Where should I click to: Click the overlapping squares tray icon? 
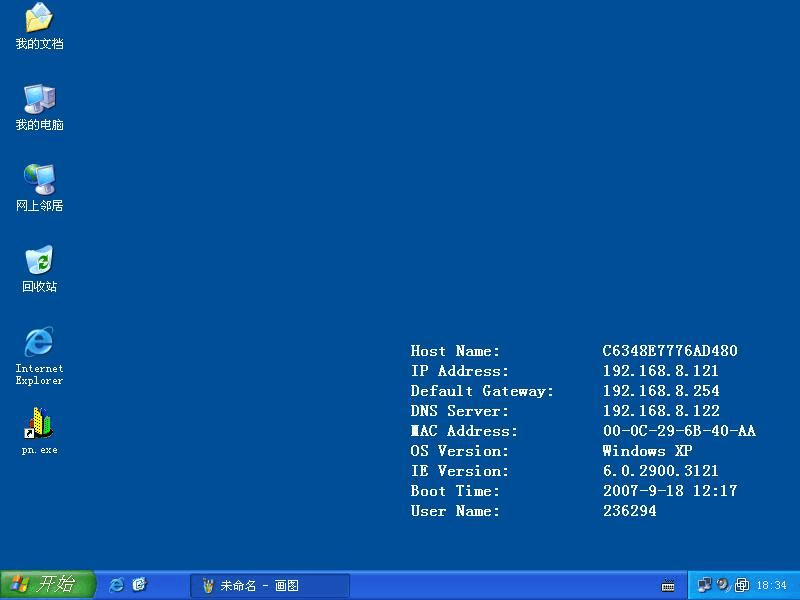click(742, 585)
